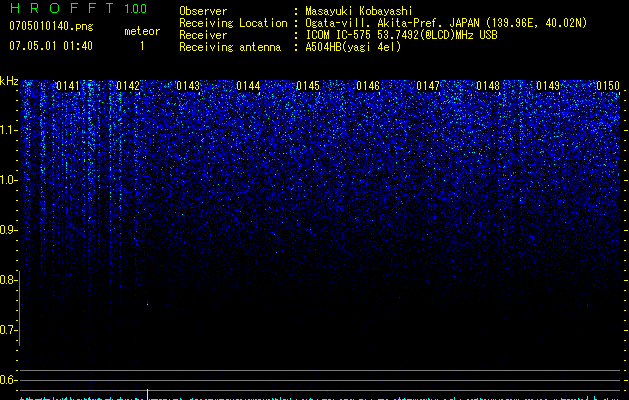
Task: Click the 0147 time marker
Action: (x=428, y=86)
